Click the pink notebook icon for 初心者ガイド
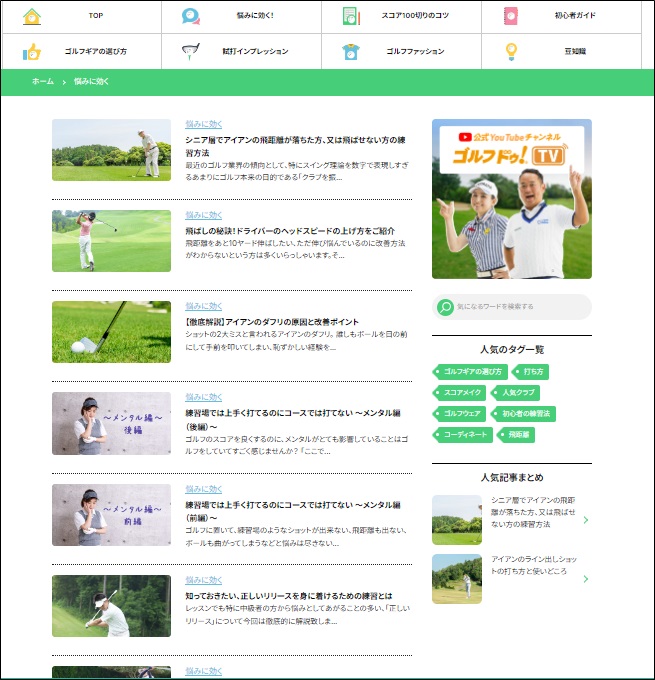Screen dimensions: 655x680 click(x=511, y=16)
